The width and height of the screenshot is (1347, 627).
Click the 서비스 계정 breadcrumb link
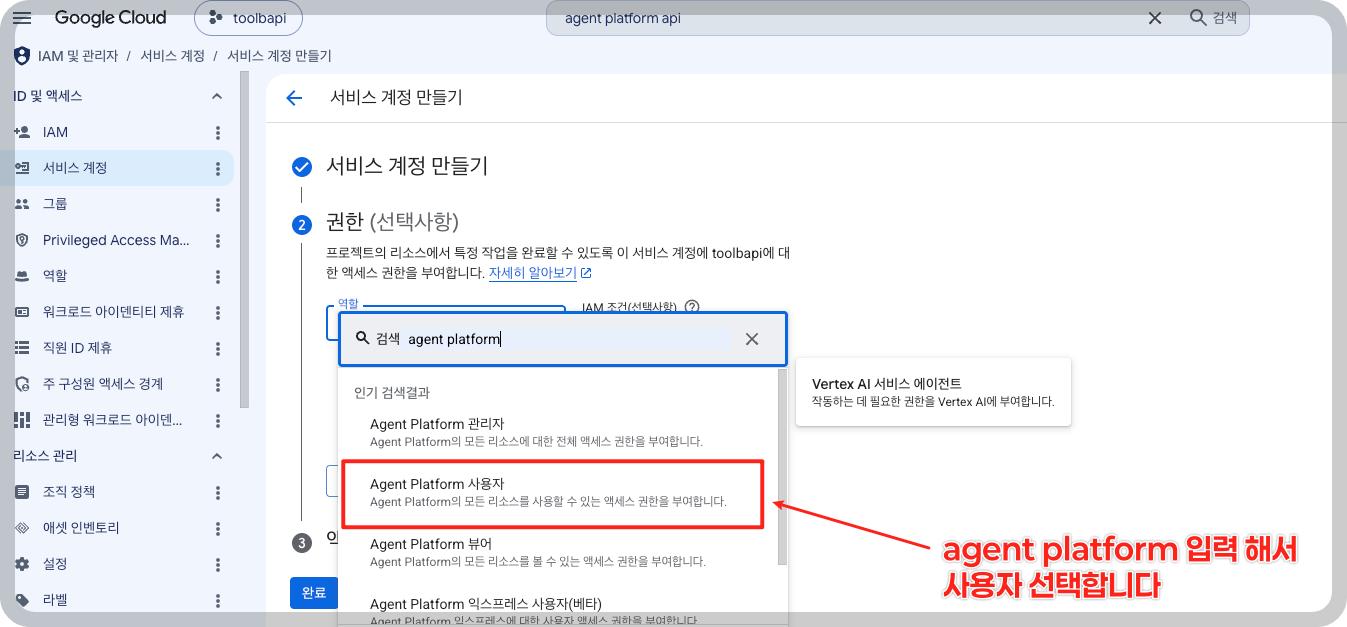[x=173, y=56]
